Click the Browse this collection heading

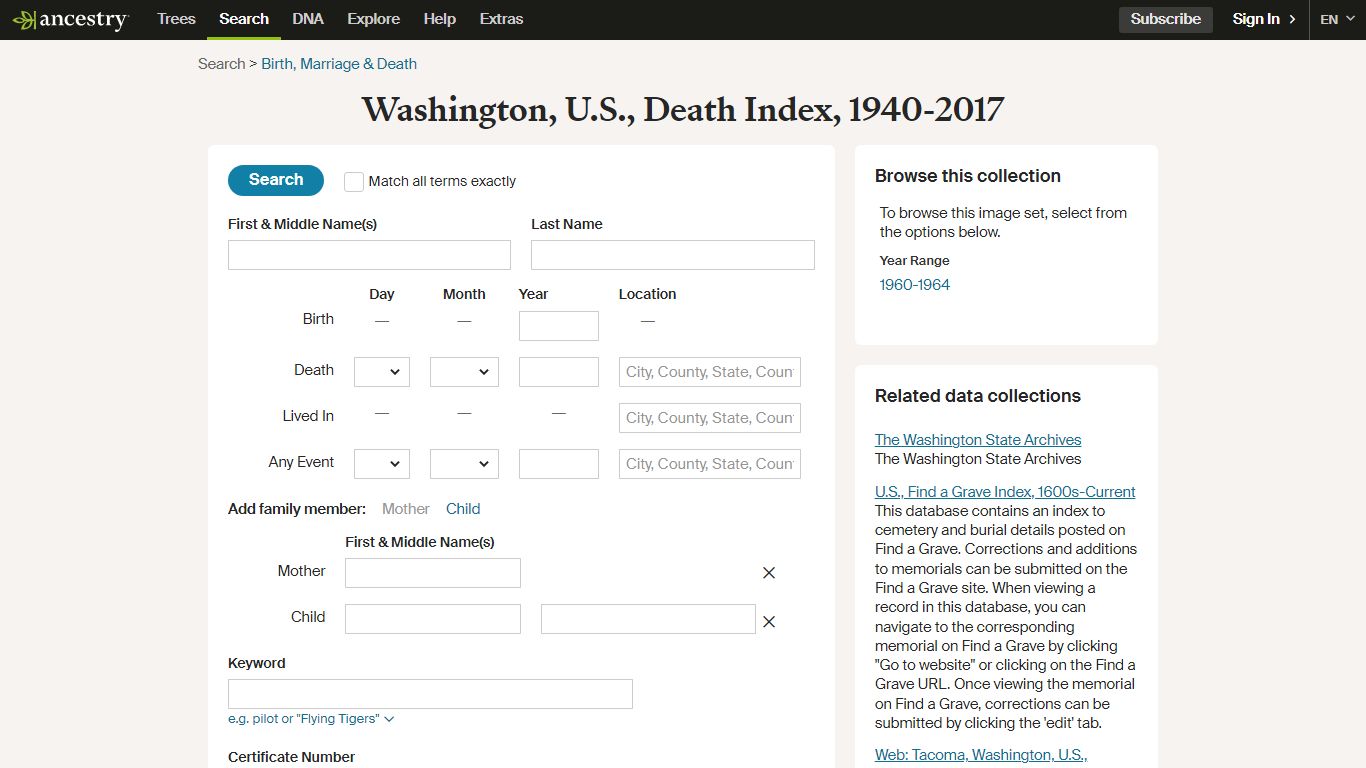coord(968,176)
